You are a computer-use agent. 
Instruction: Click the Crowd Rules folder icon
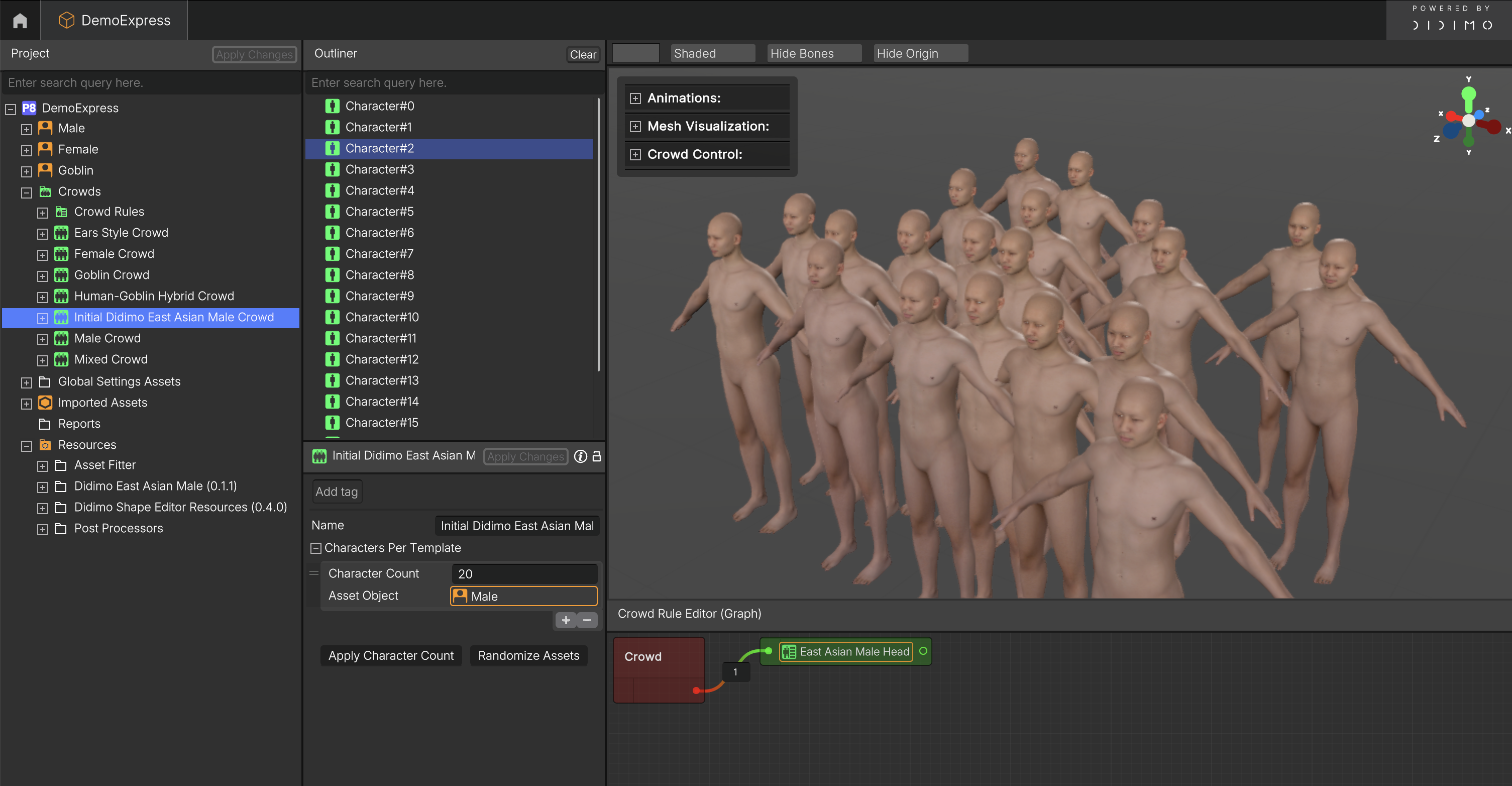tap(61, 212)
